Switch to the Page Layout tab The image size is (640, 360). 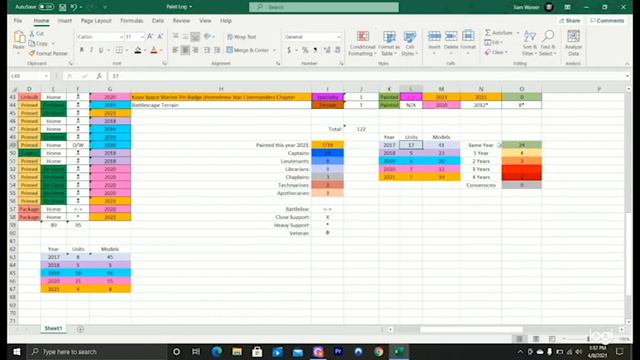96,20
